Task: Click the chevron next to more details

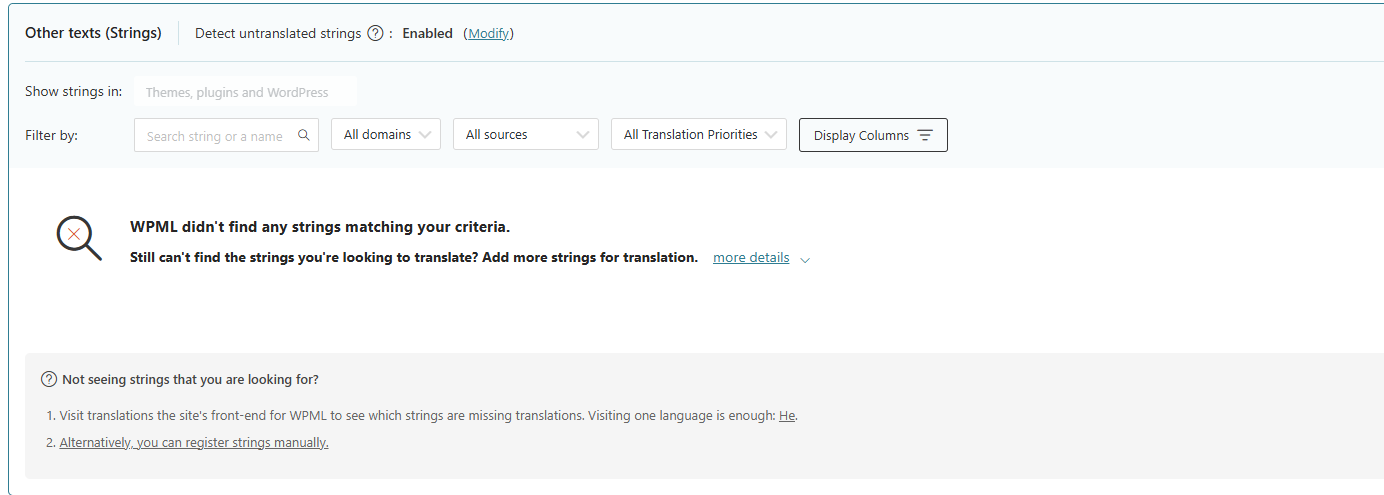Action: coord(805,259)
